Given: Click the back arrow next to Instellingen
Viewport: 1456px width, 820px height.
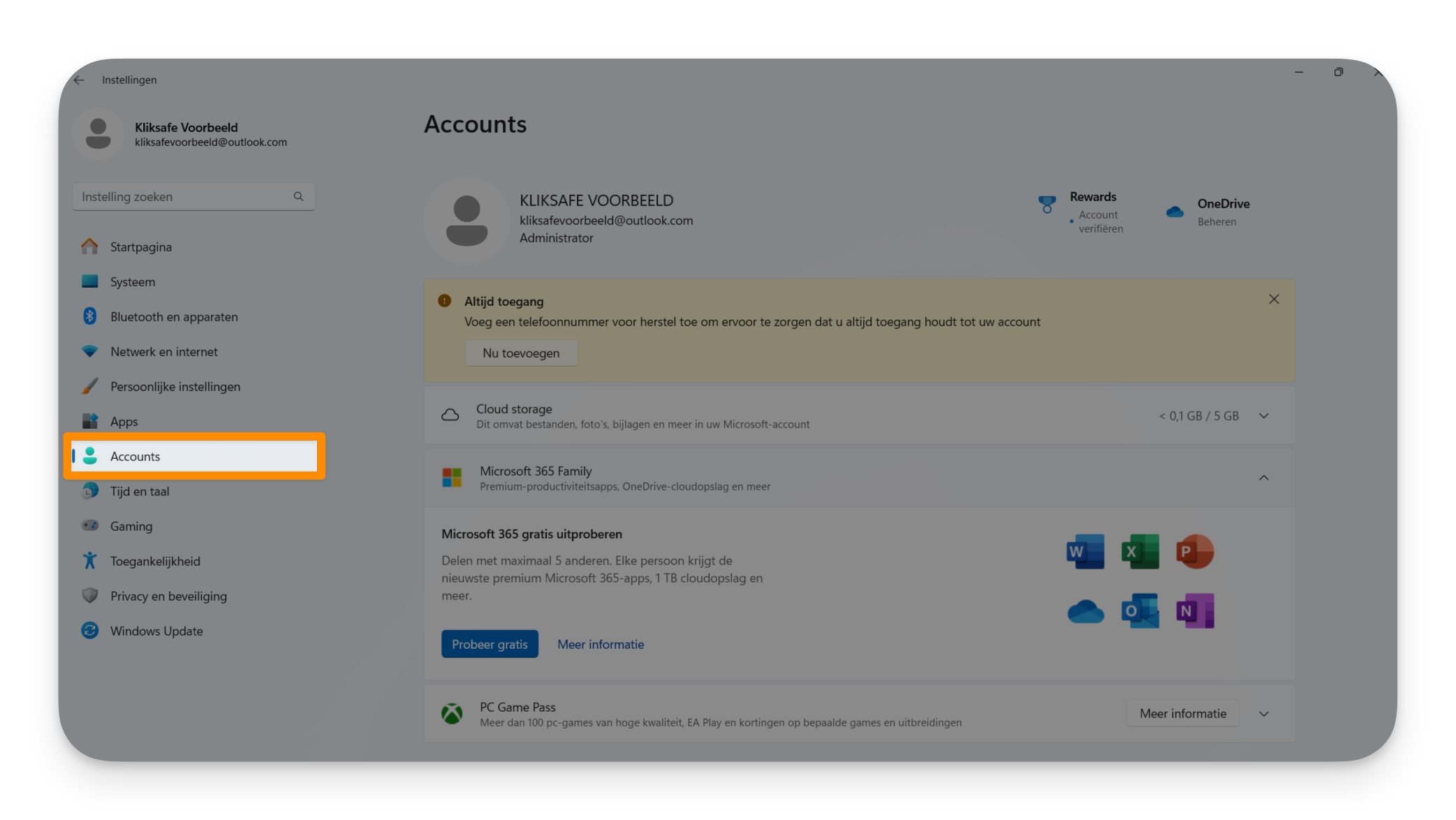Looking at the screenshot, I should coord(79,80).
